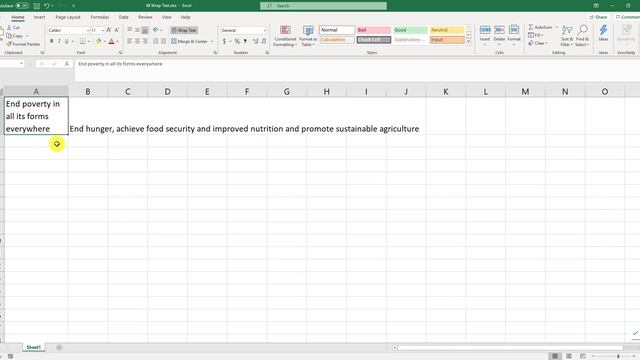Image resolution: width=640 pixels, height=360 pixels.
Task: Open Conditional Formatting menu
Action: (x=285, y=36)
